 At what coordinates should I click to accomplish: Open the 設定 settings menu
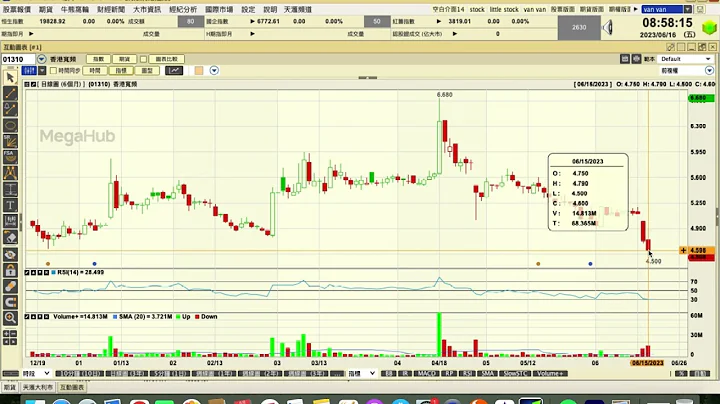pos(248,9)
